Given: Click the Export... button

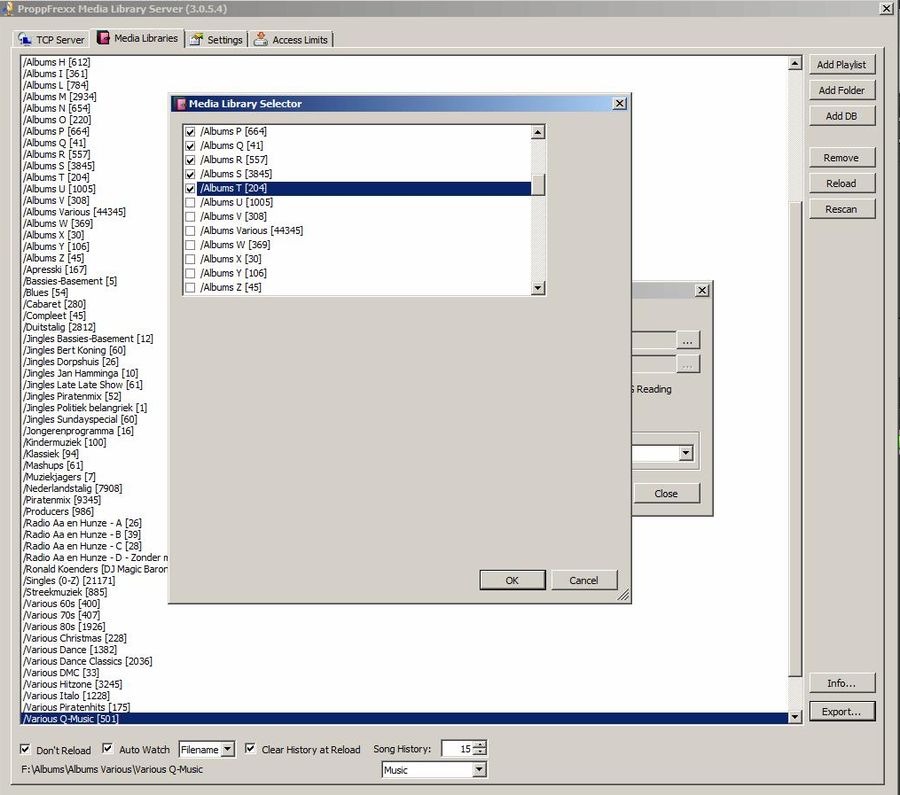Looking at the screenshot, I should (x=841, y=712).
